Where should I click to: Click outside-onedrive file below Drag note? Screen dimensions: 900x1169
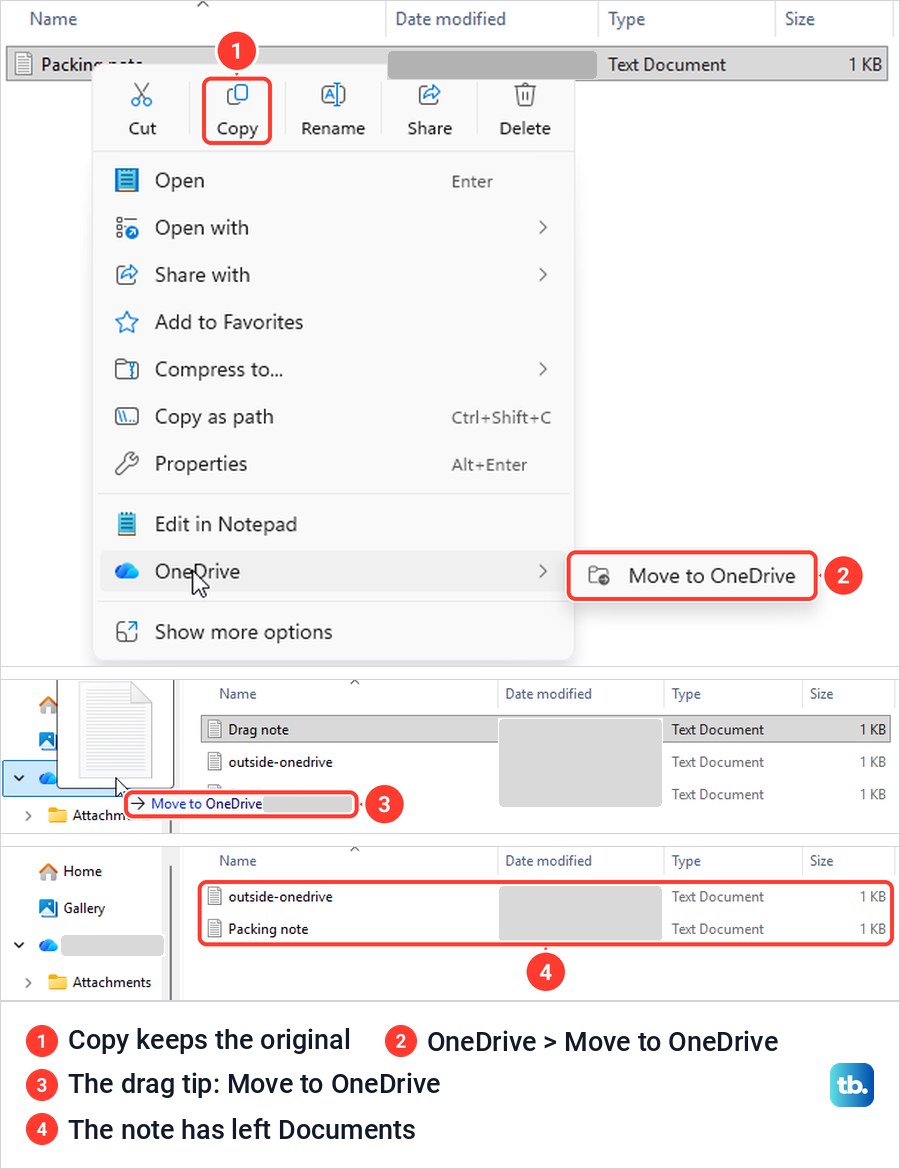pyautogui.click(x=280, y=762)
